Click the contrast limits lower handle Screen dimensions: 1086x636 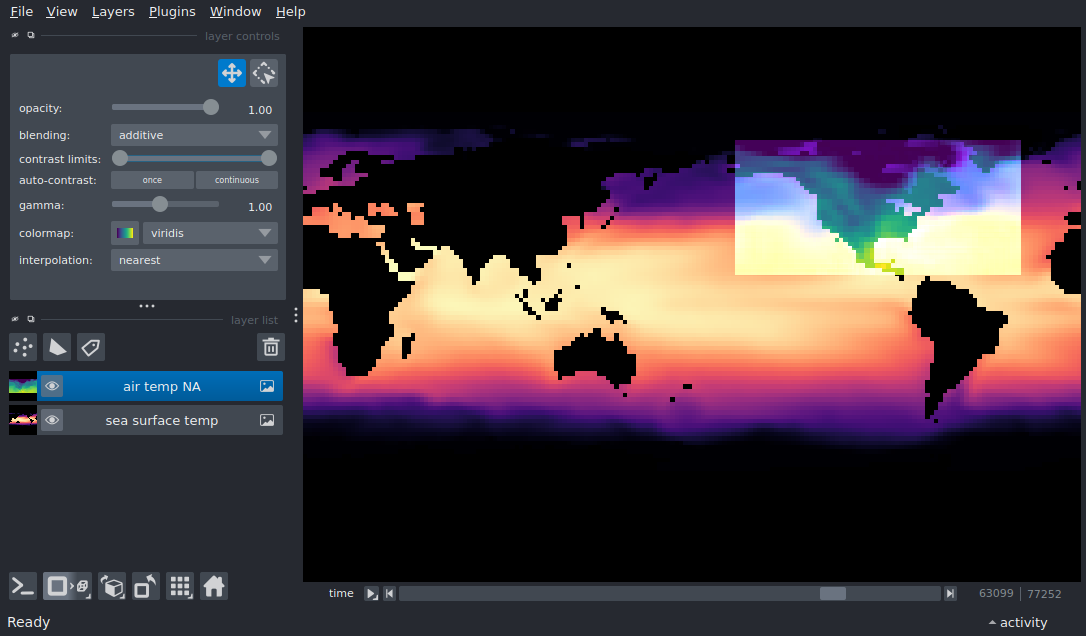click(x=120, y=159)
